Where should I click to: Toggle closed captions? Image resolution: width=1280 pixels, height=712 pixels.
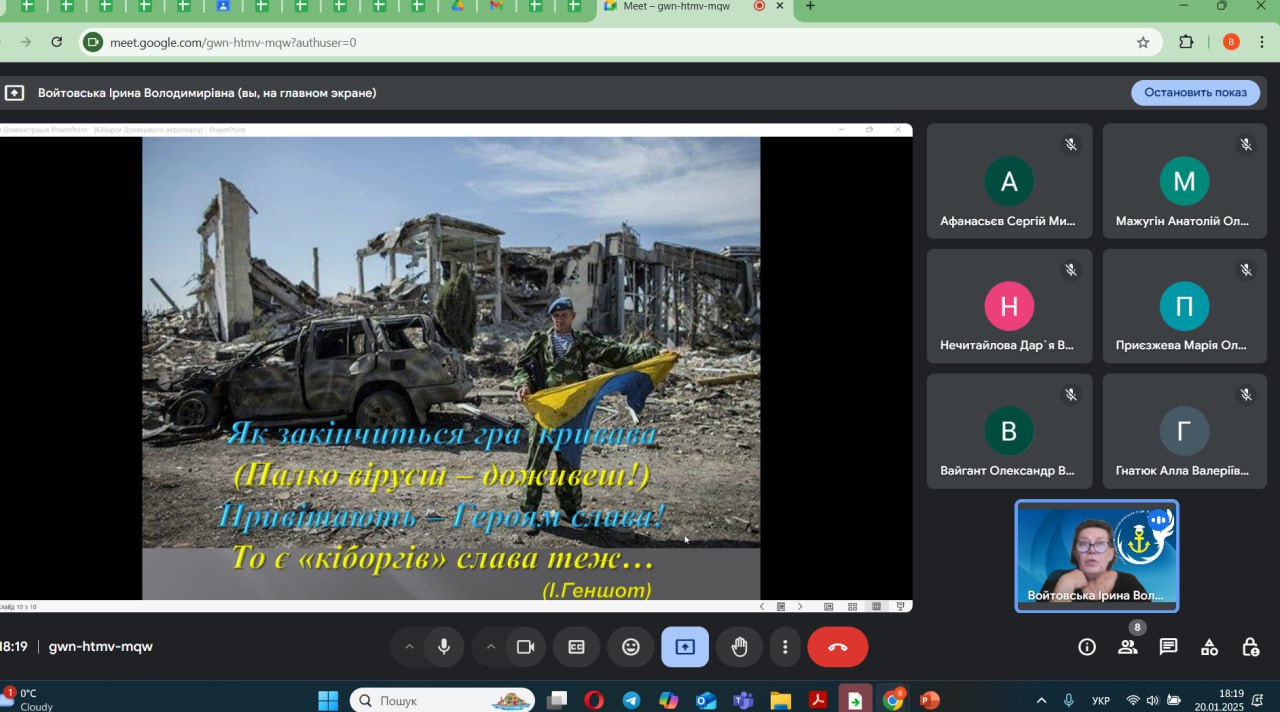(577, 647)
